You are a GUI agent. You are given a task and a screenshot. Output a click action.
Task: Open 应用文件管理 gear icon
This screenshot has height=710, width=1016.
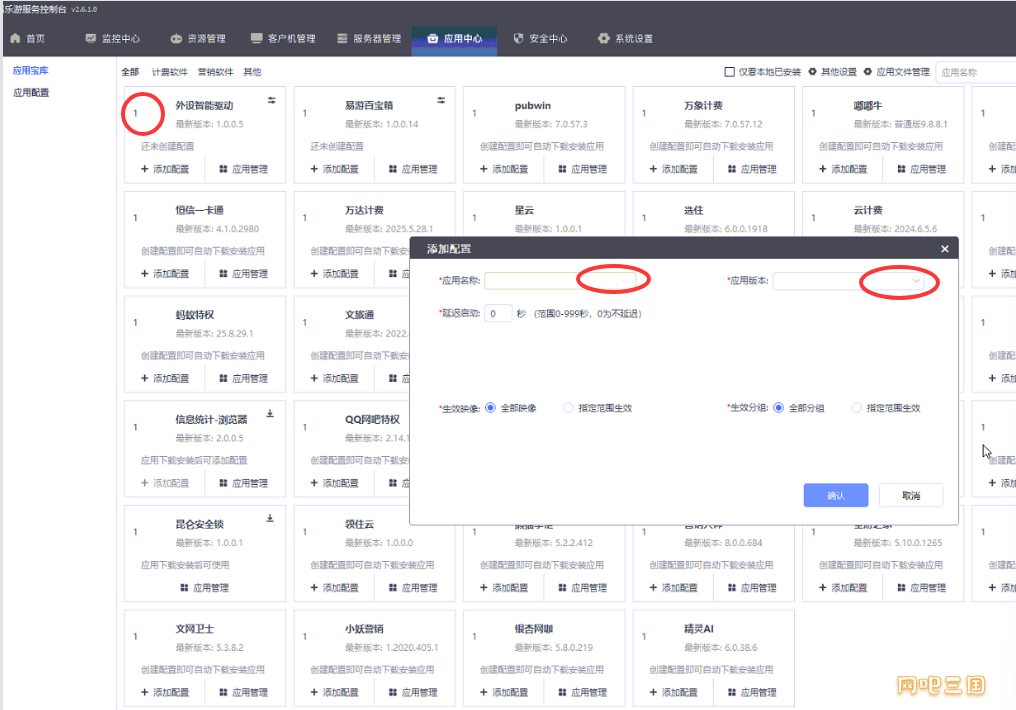[x=868, y=72]
